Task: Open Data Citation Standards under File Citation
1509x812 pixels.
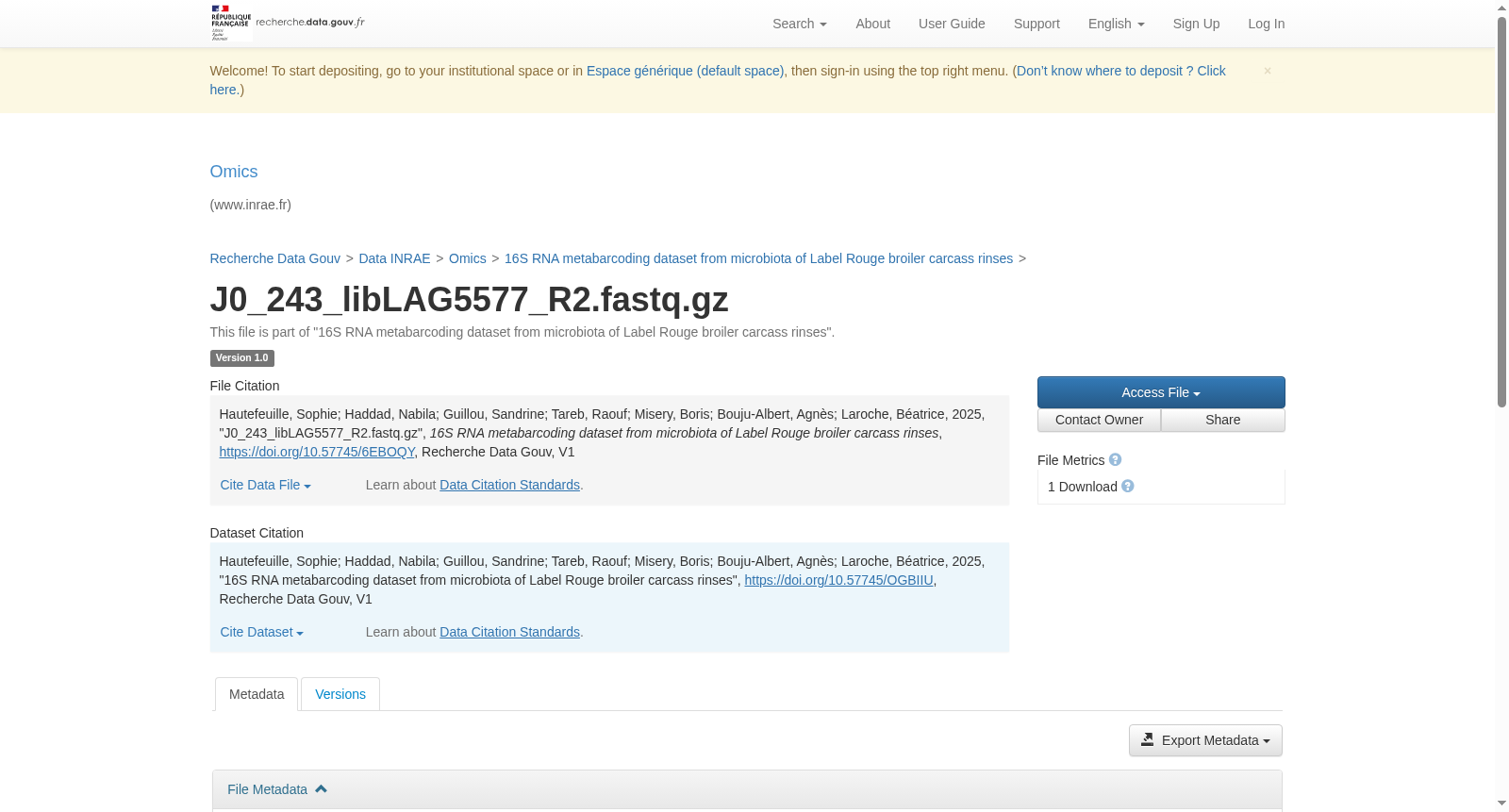Action: (509, 485)
